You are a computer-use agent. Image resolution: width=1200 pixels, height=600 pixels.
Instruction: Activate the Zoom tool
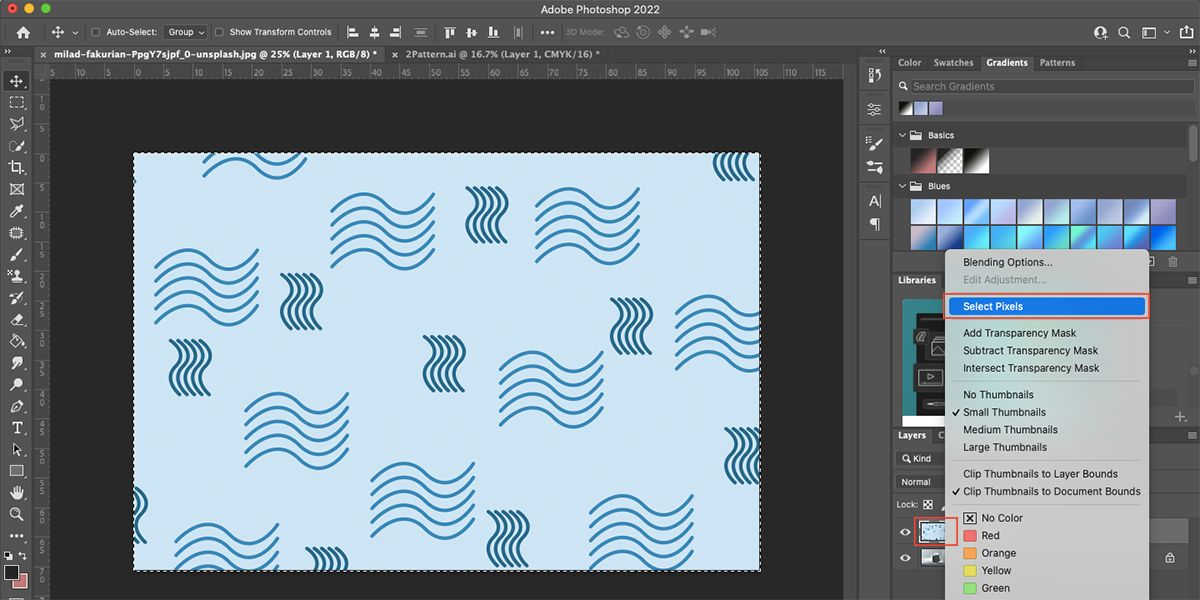16,513
